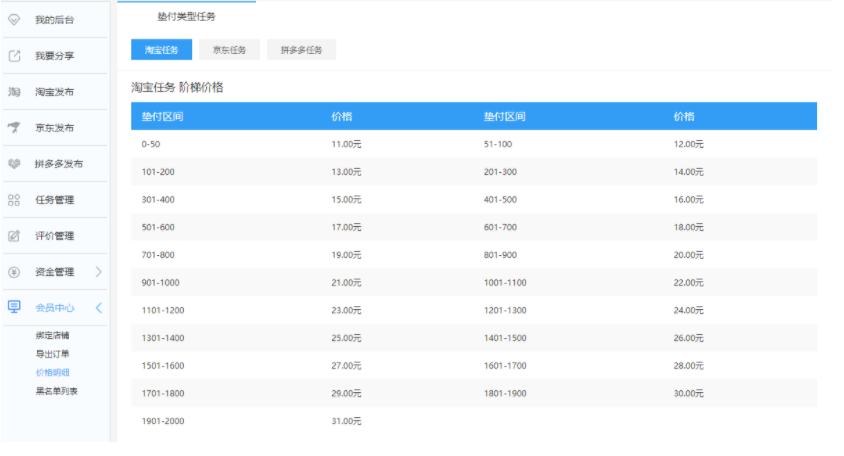Click the 淘宝发布 Taobao icon
The height and width of the screenshot is (456, 844).
pyautogui.click(x=14, y=92)
